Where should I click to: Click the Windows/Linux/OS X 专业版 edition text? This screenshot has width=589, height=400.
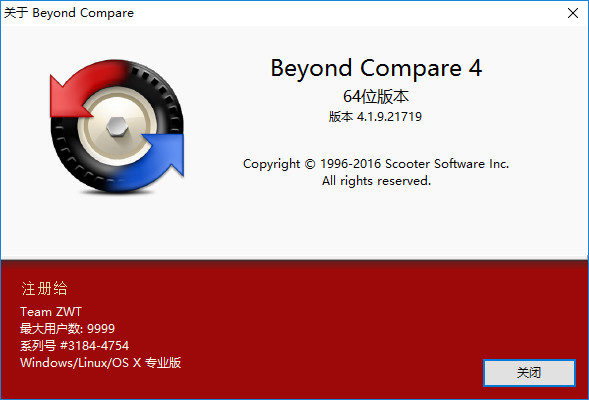click(x=101, y=363)
